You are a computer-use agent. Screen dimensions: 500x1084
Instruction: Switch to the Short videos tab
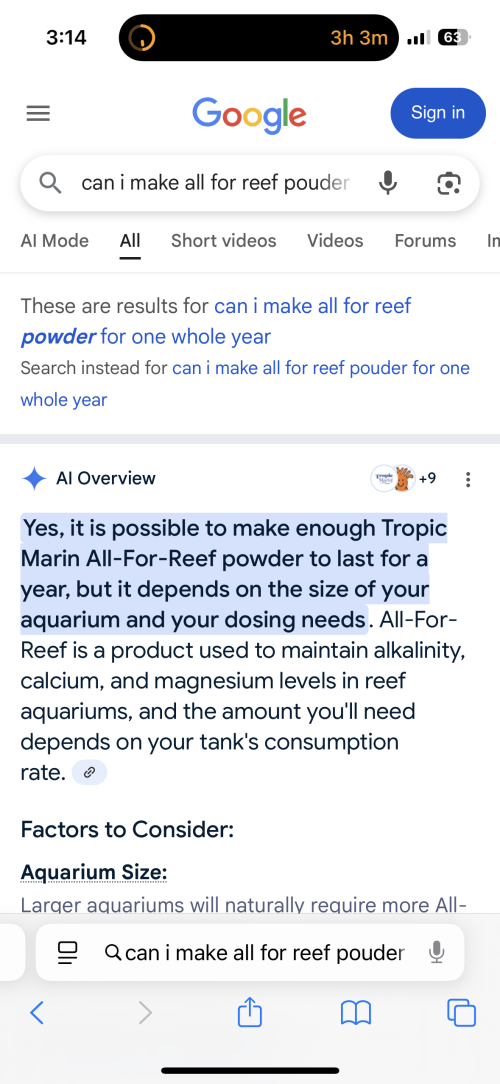(223, 241)
